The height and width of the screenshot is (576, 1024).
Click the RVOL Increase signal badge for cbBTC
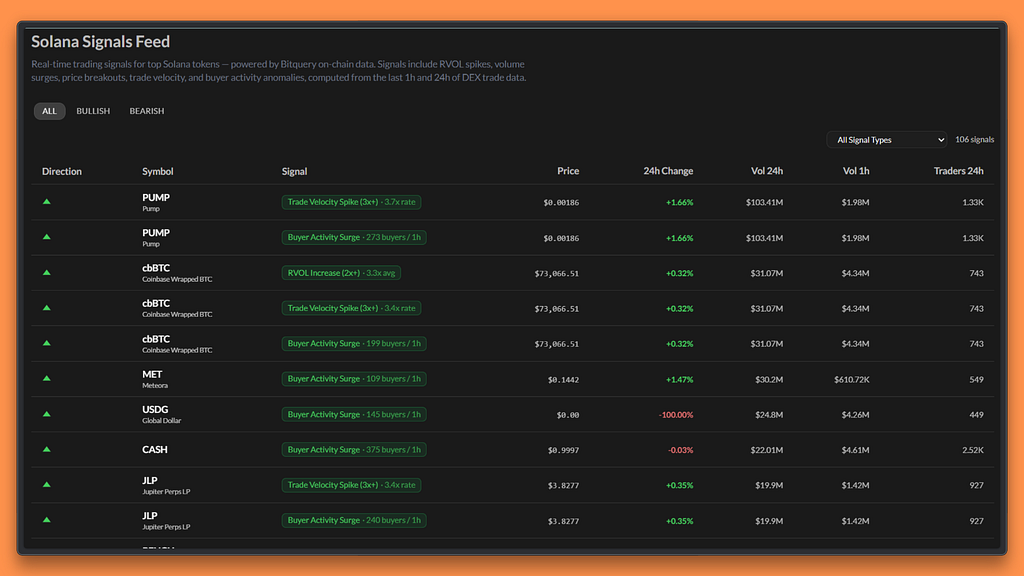[x=341, y=273]
